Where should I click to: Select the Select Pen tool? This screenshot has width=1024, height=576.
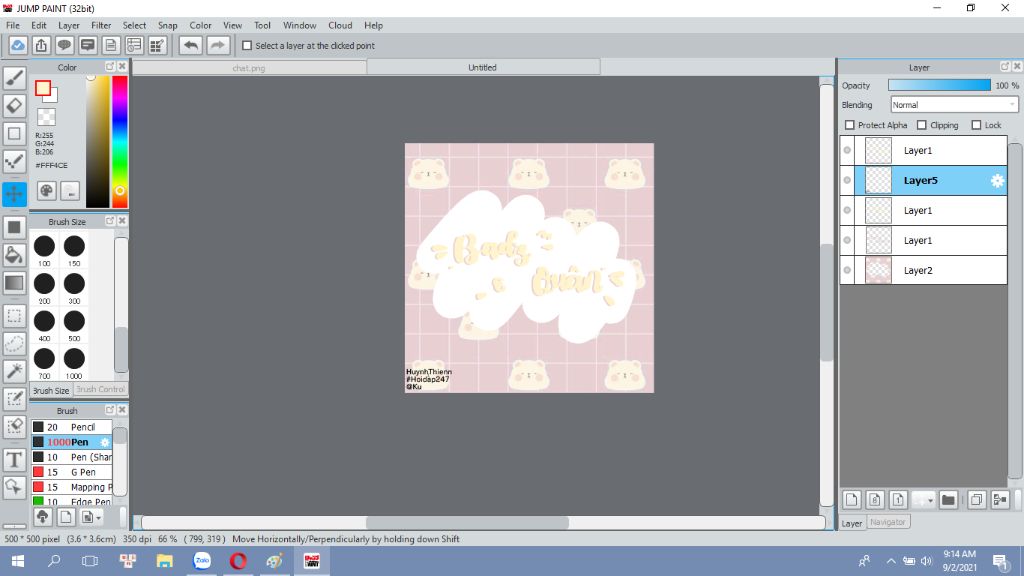click(x=14, y=399)
